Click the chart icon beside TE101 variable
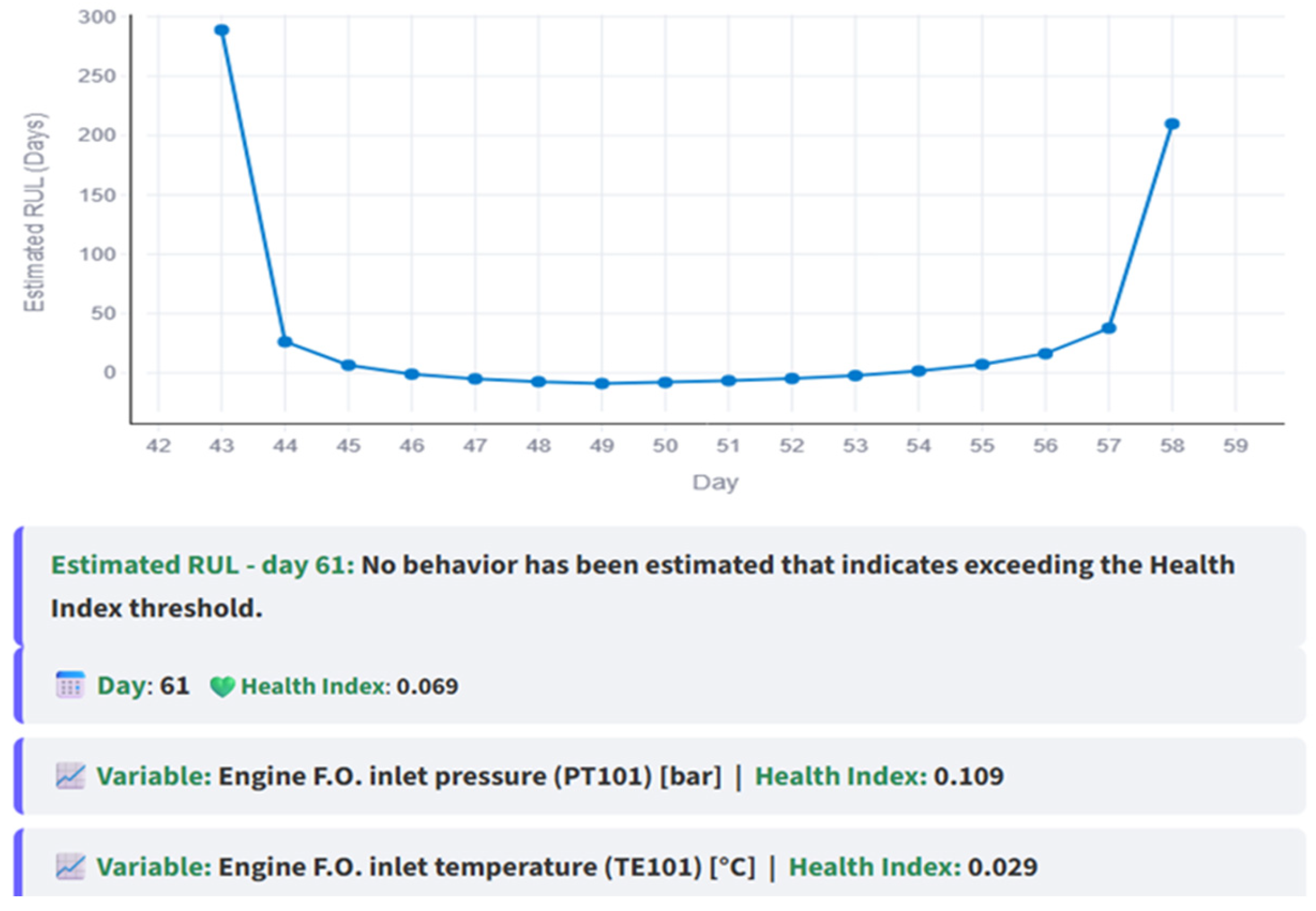Image resolution: width=1316 pixels, height=911 pixels. (x=70, y=867)
